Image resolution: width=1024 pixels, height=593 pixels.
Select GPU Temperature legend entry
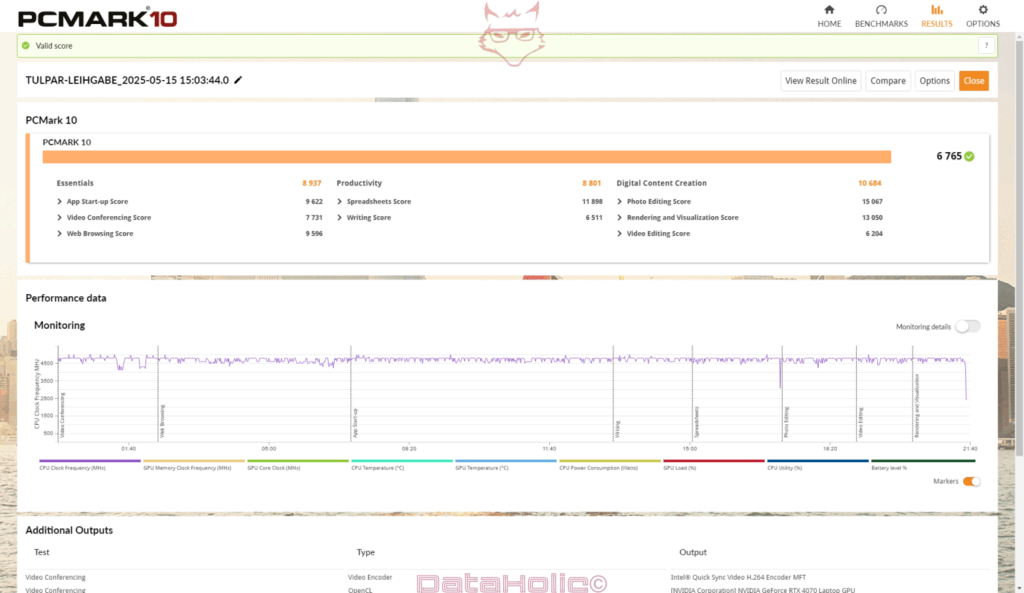pos(505,464)
